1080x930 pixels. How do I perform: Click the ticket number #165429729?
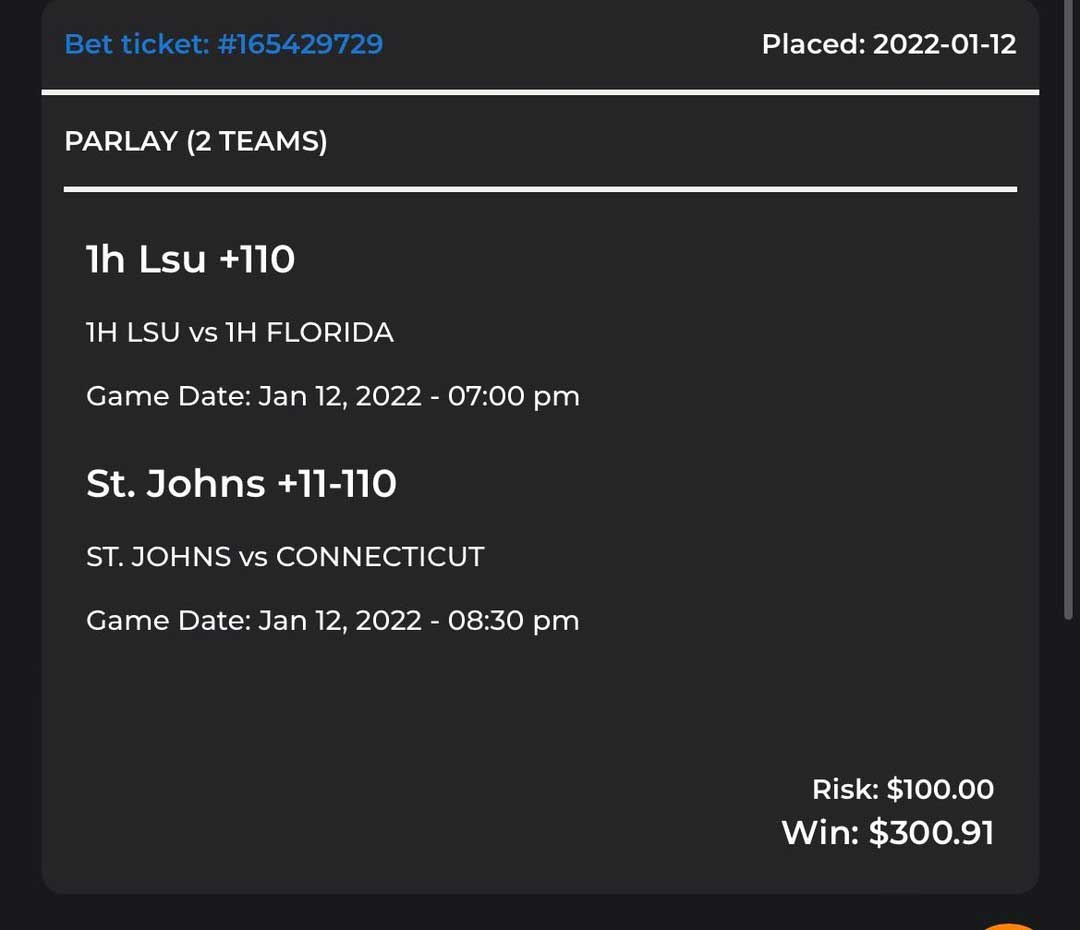pos(300,44)
